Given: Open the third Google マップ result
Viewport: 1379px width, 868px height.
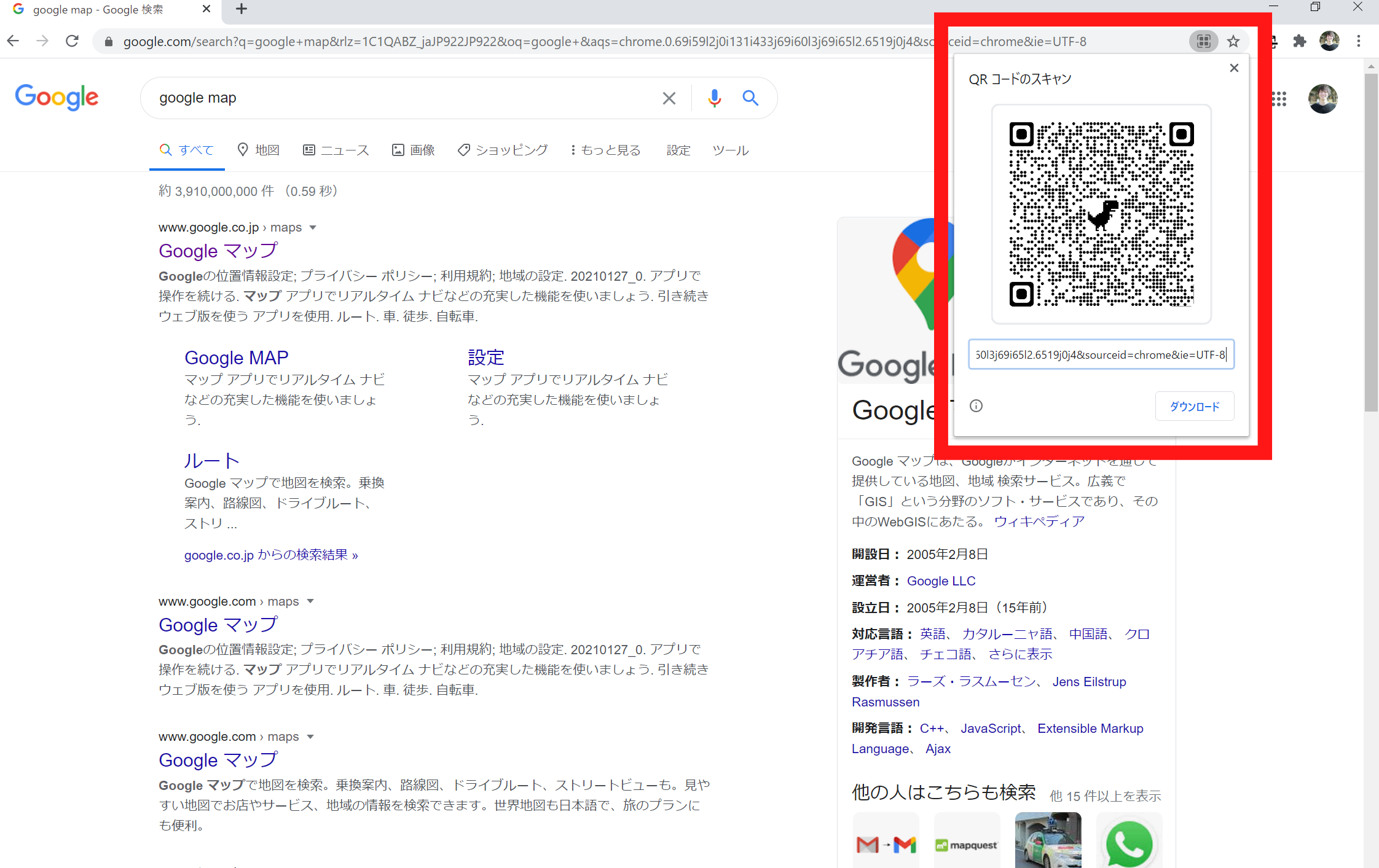Looking at the screenshot, I should pyautogui.click(x=218, y=760).
